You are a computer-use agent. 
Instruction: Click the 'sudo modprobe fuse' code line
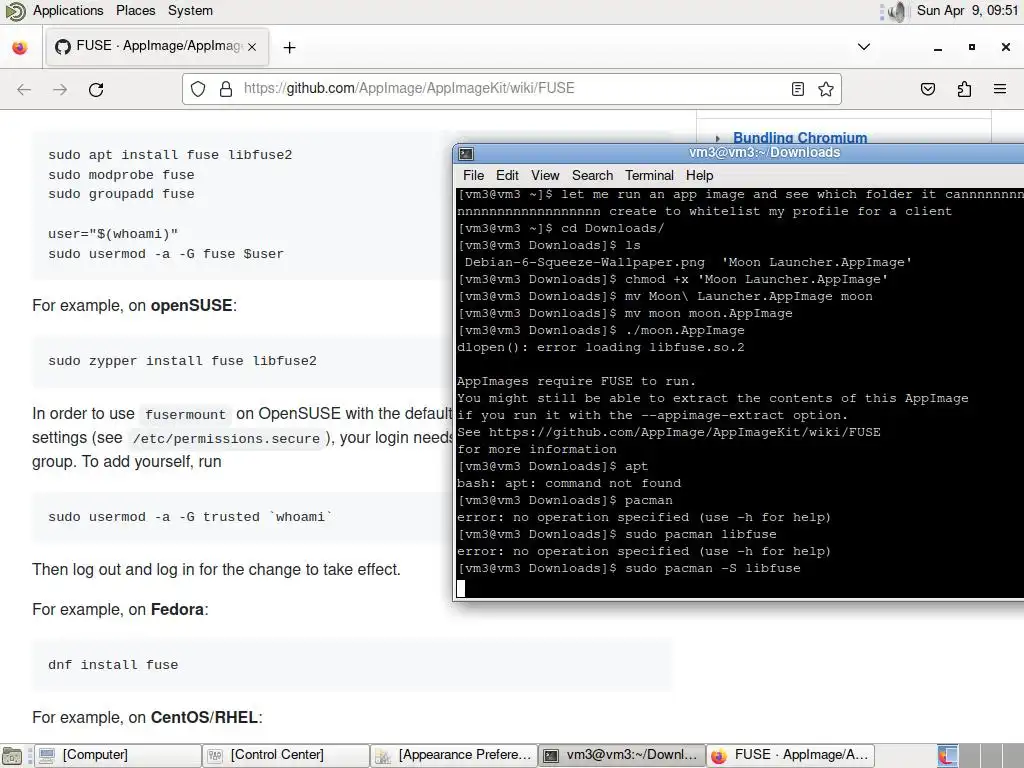pyautogui.click(x=121, y=174)
